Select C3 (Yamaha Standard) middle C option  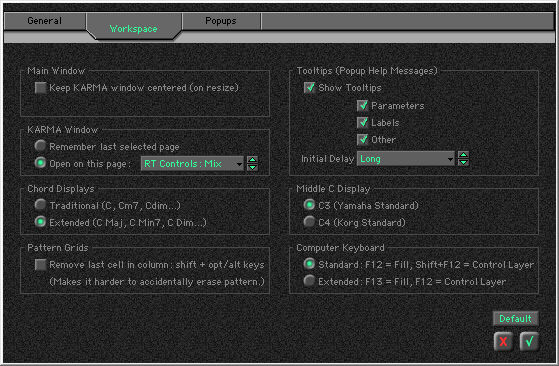click(309, 205)
